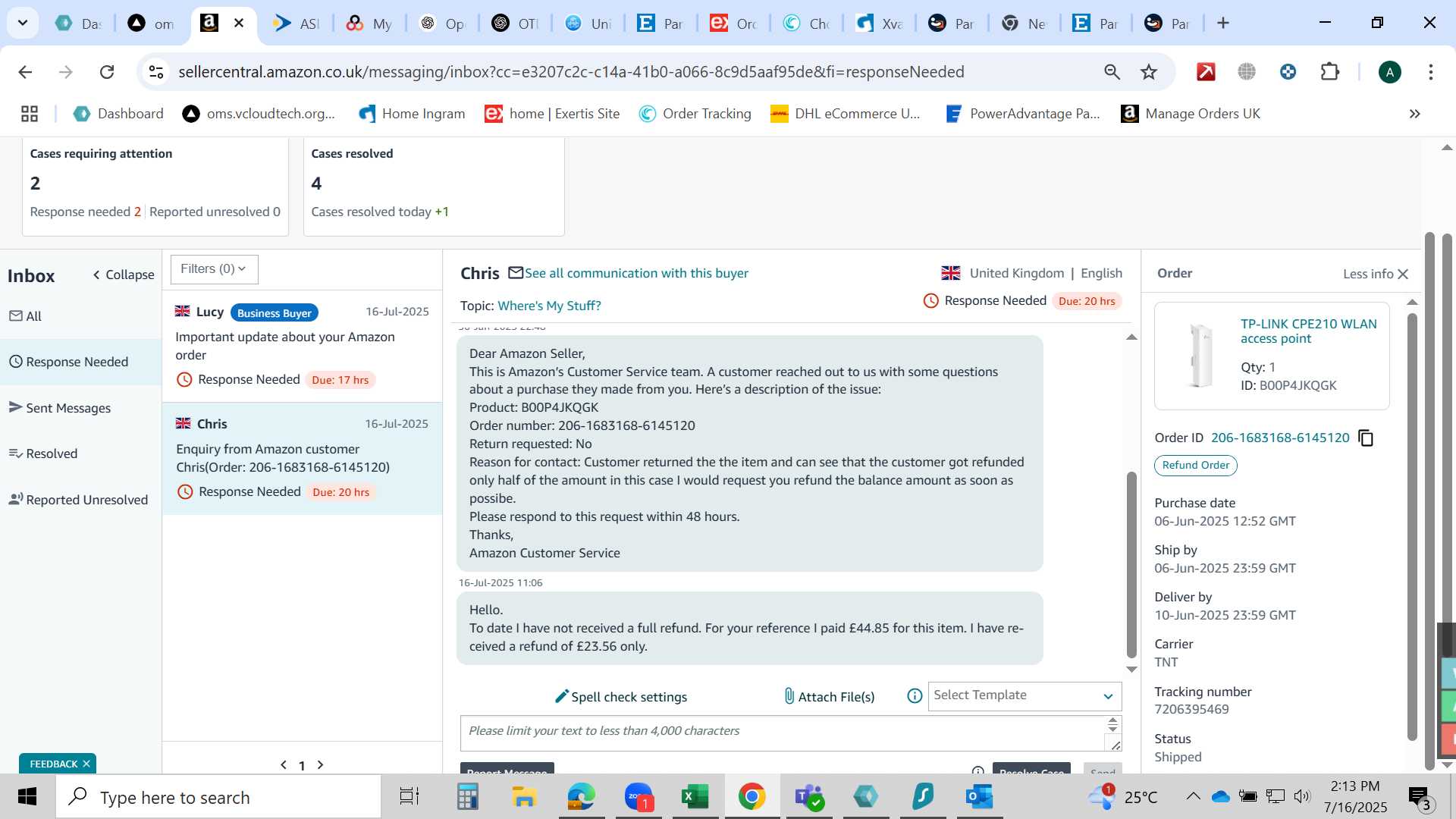Image resolution: width=1456 pixels, height=819 pixels.
Task: Close the FEEDBACK tab button
Action: (86, 764)
